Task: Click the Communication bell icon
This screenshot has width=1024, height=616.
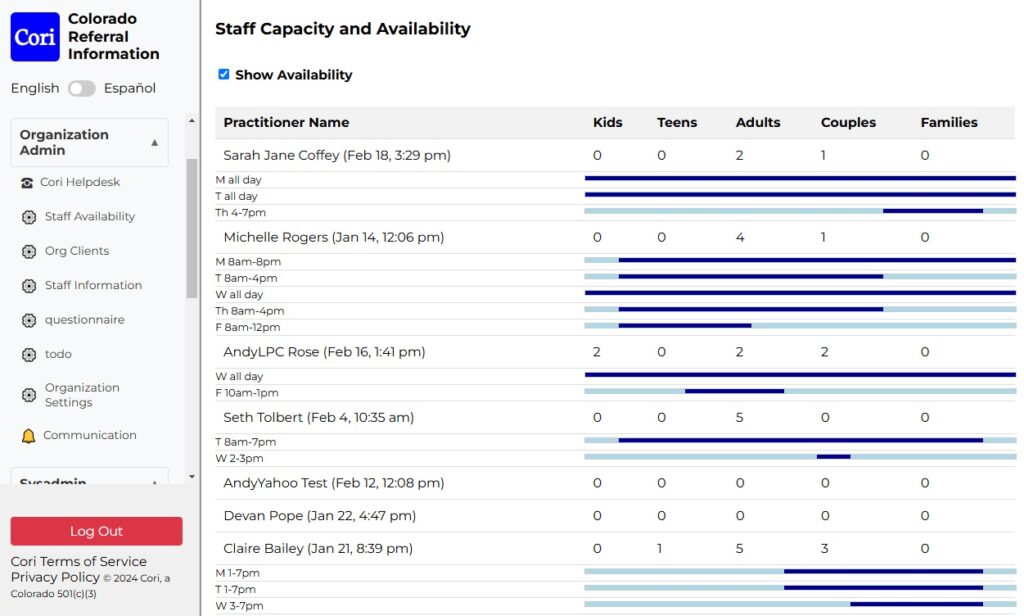Action: [28, 436]
